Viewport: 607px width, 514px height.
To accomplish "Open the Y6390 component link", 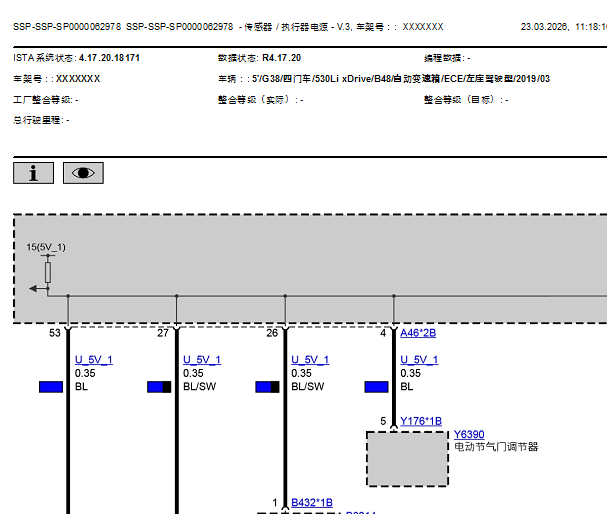I will point(469,434).
